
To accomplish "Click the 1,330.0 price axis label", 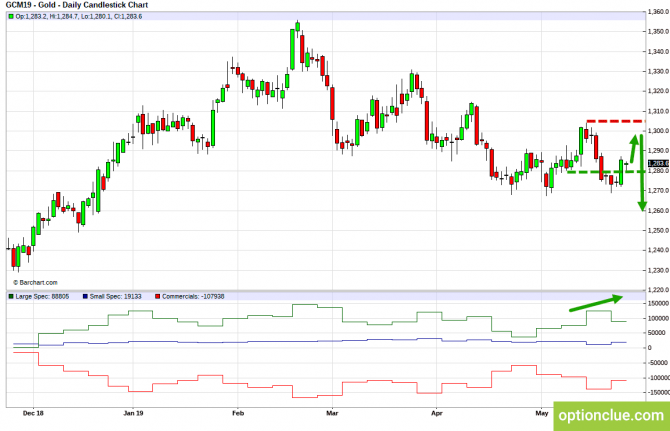I will click(658, 71).
